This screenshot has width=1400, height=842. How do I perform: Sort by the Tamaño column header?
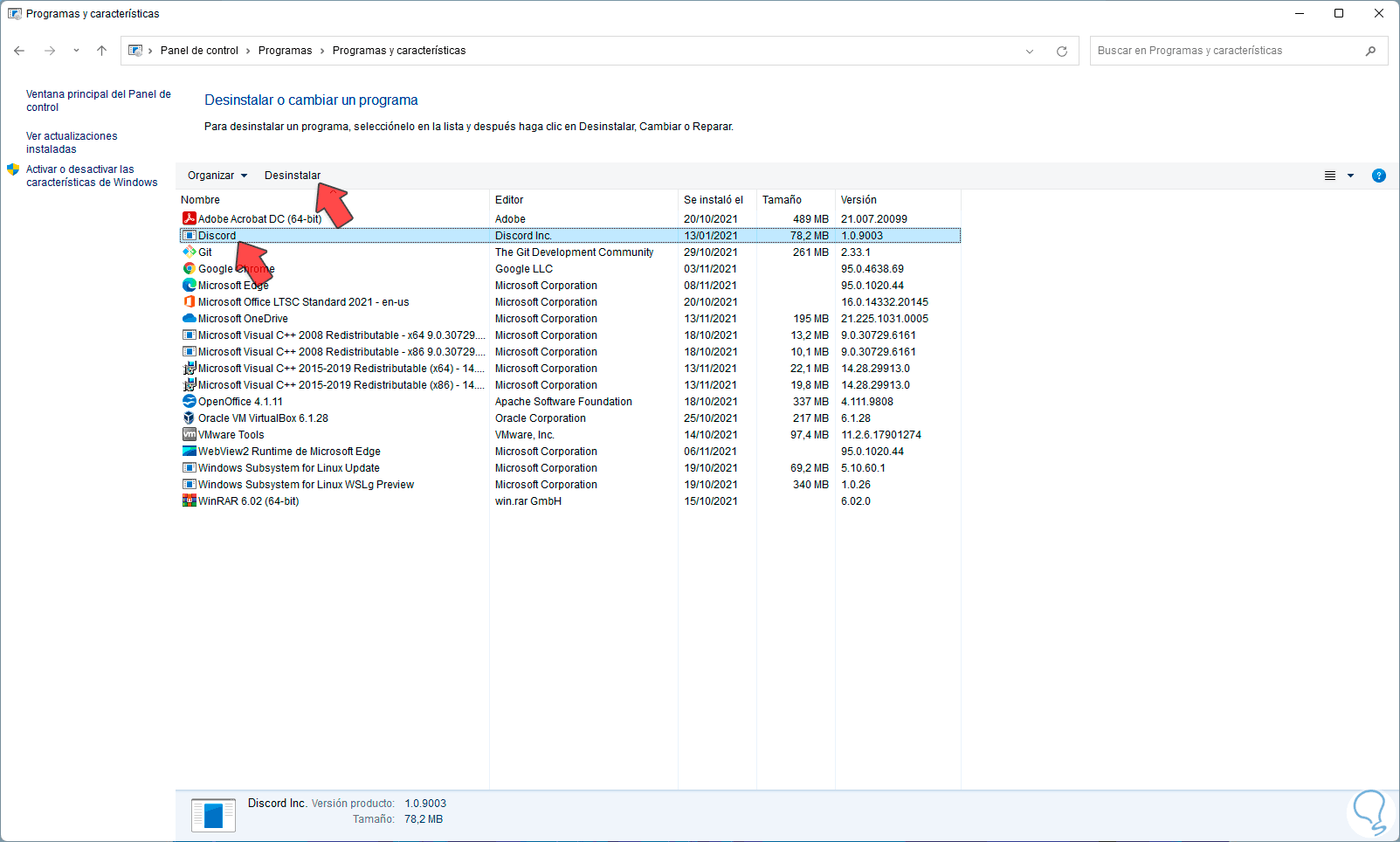coord(782,200)
